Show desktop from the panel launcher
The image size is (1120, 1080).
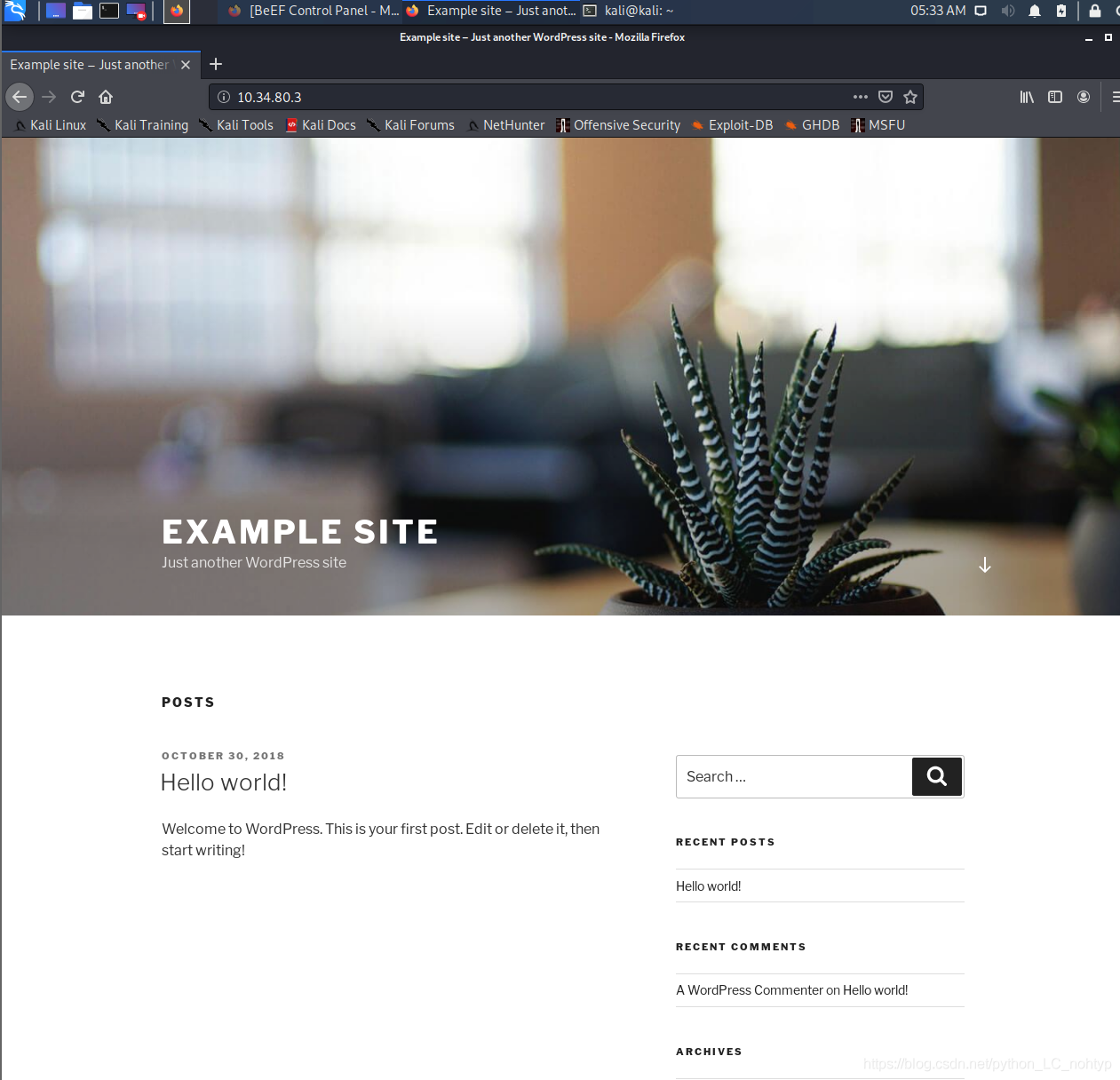(56, 11)
